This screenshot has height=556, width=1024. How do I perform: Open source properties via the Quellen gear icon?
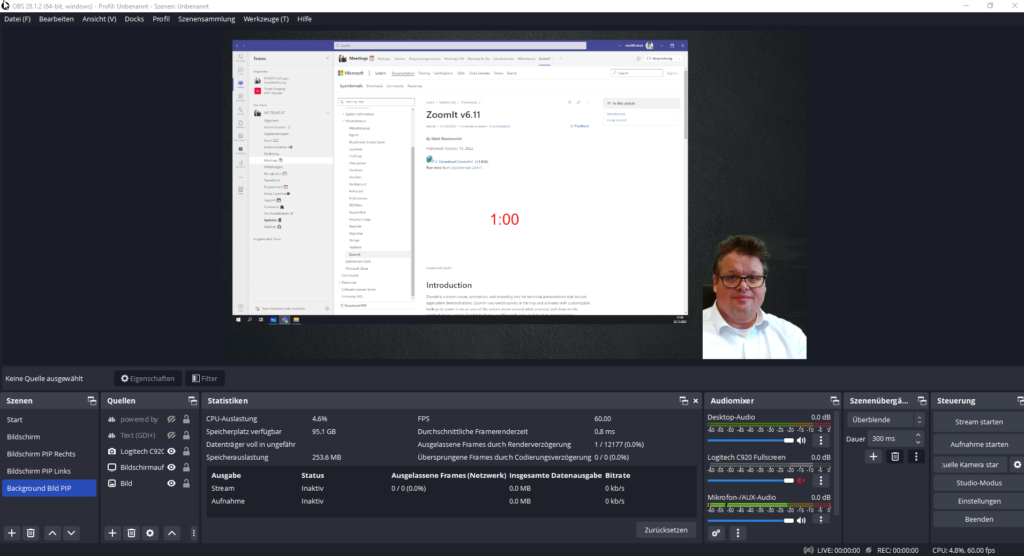(150, 533)
